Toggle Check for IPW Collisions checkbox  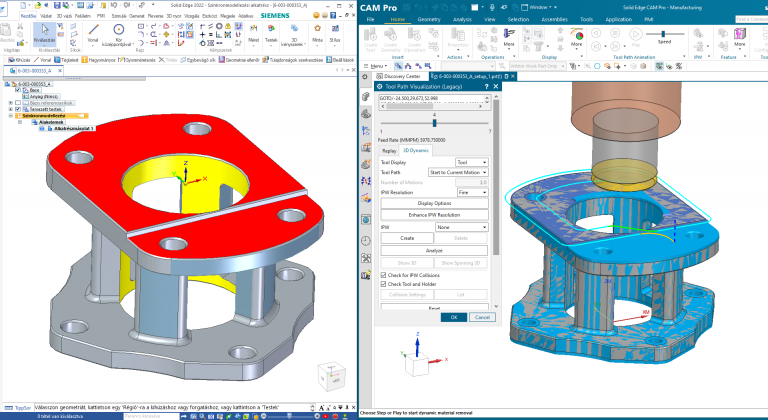click(384, 275)
